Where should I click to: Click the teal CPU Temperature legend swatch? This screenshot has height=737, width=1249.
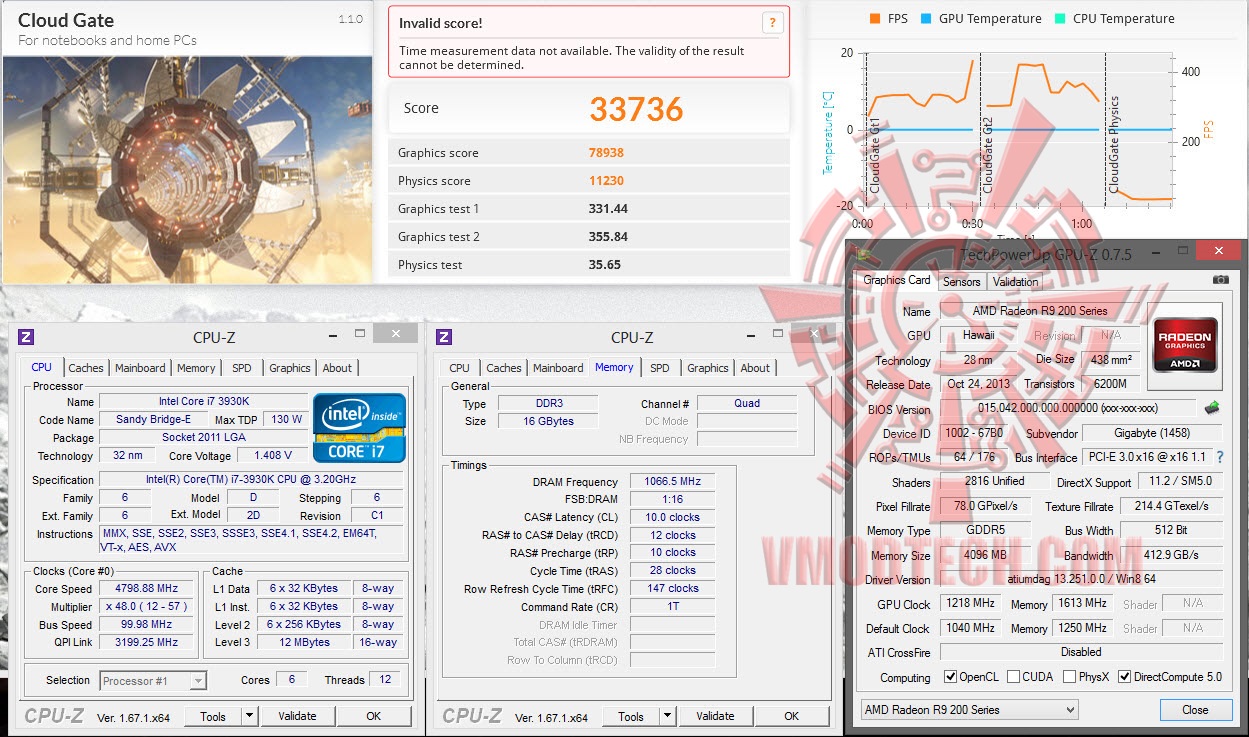point(1058,19)
